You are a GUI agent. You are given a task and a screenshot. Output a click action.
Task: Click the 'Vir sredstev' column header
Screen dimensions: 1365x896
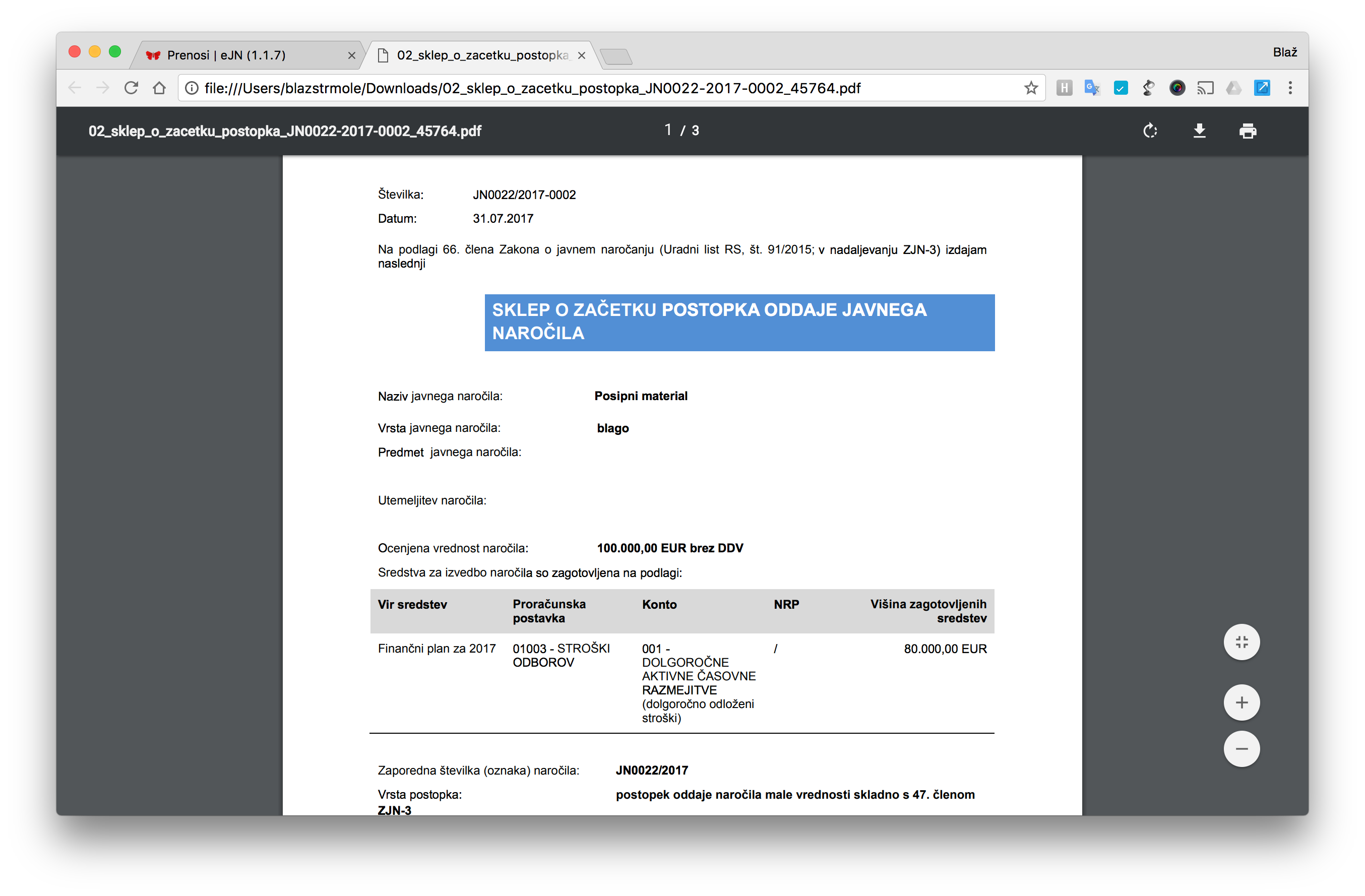click(x=412, y=604)
